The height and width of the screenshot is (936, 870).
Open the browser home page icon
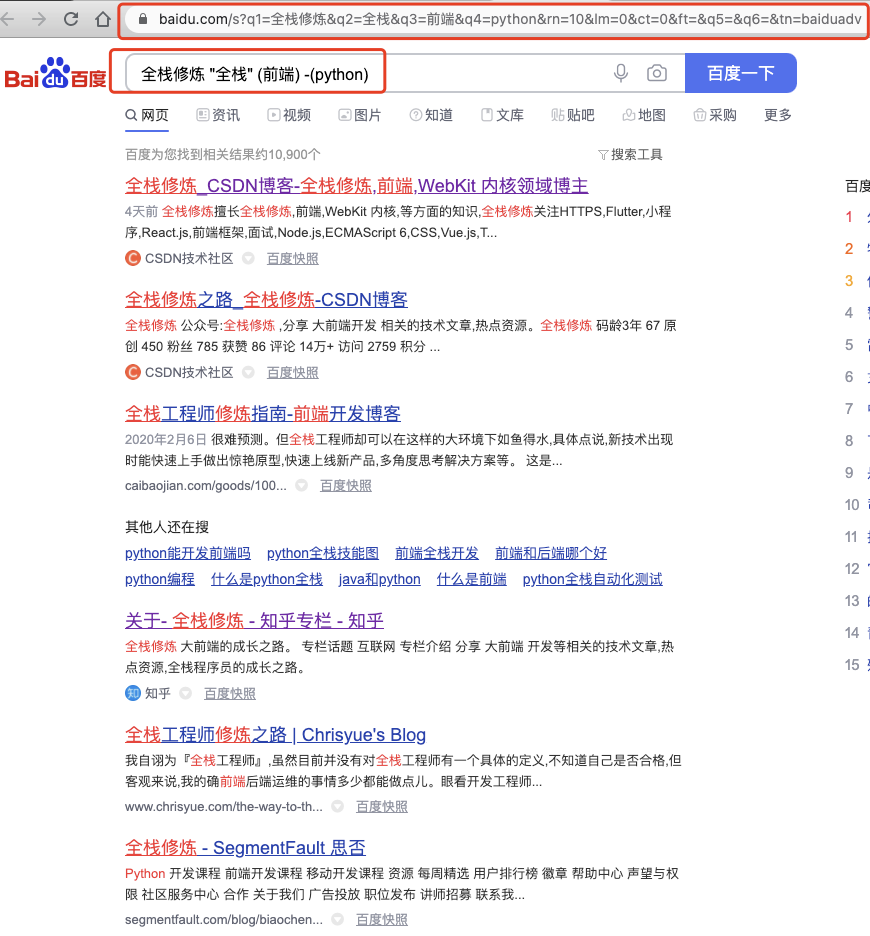(x=103, y=19)
